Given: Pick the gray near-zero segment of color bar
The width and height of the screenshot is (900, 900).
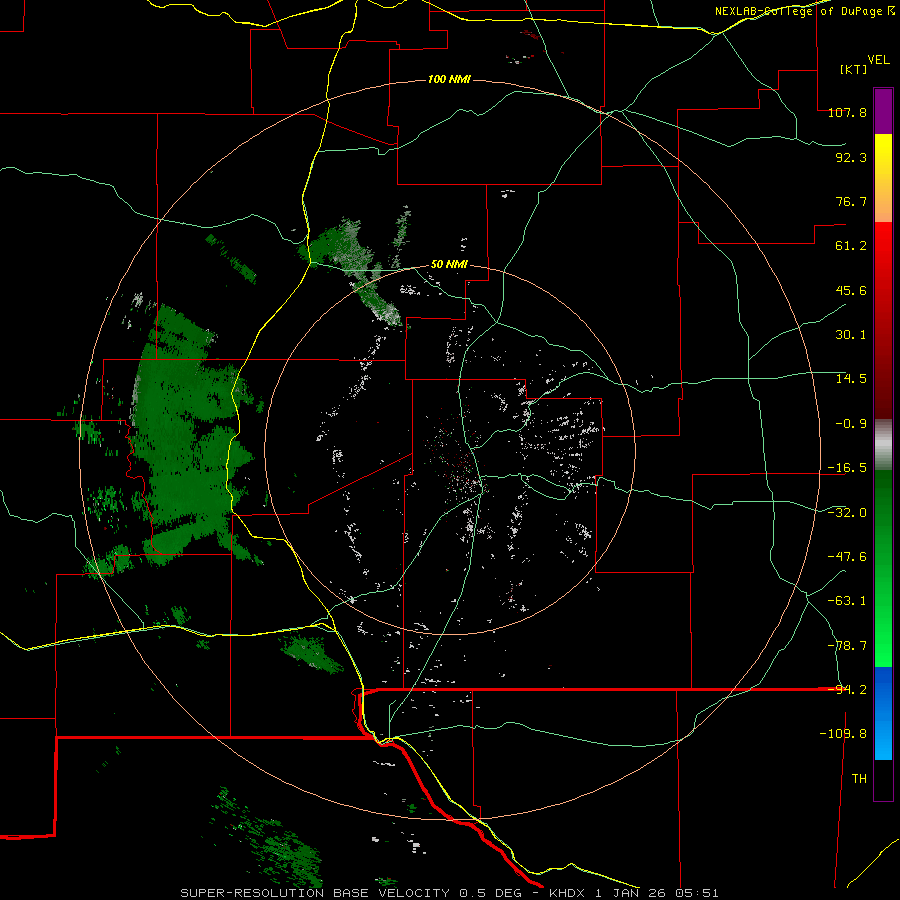Looking at the screenshot, I should coord(883,442).
